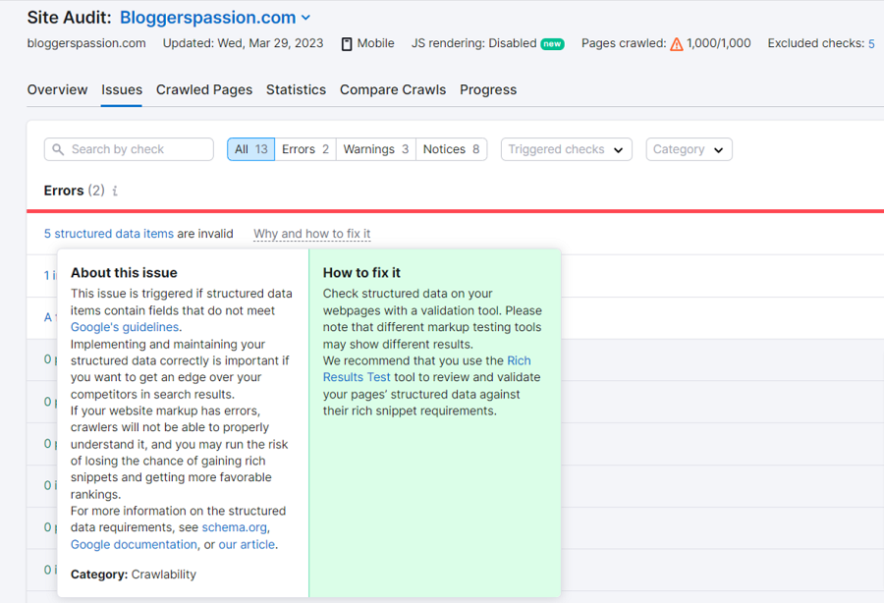The width and height of the screenshot is (884, 603).
Task: Expand the Triggered checks dropdown
Action: tap(566, 149)
